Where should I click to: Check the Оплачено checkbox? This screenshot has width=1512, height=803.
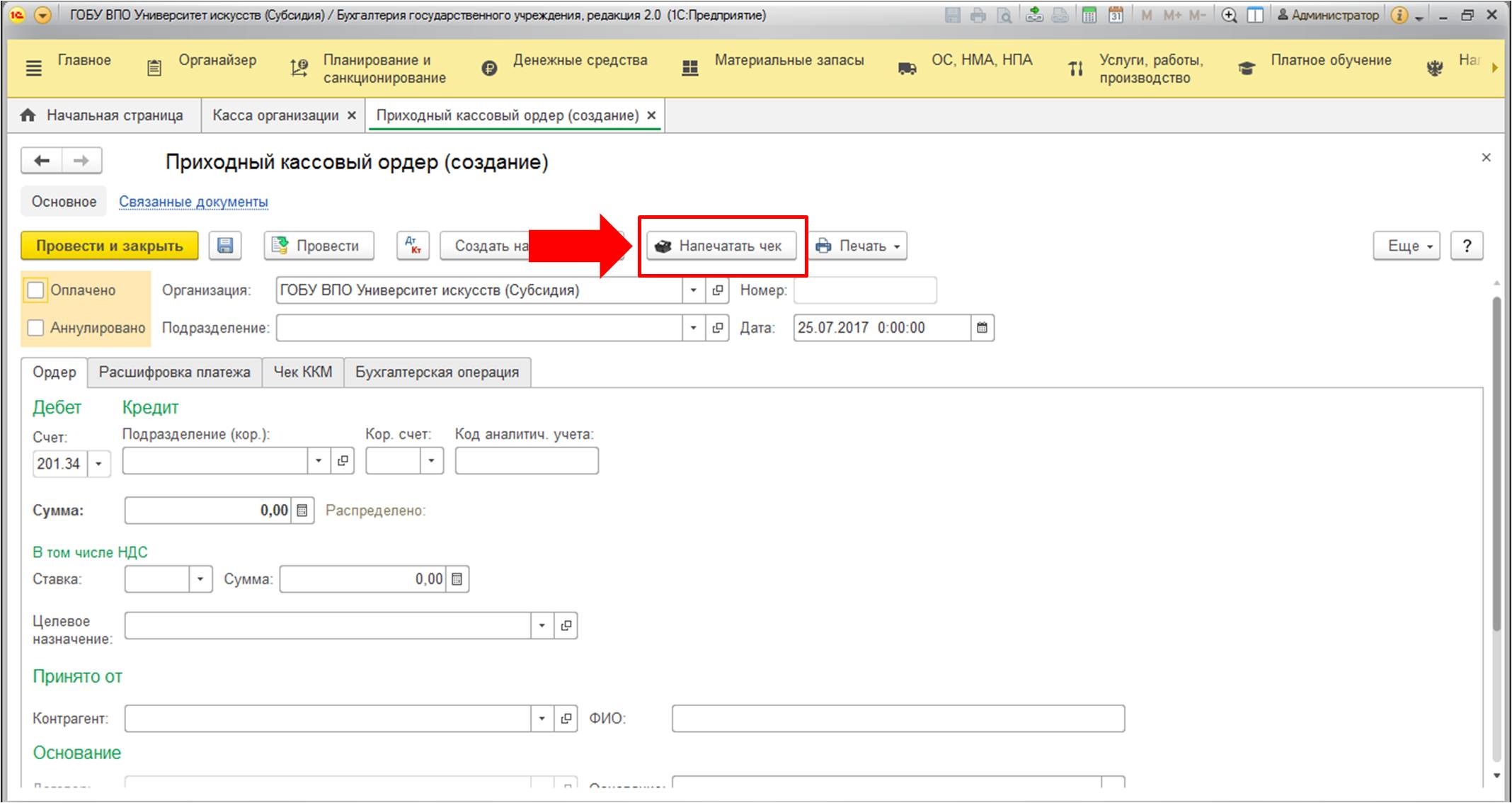[35, 290]
